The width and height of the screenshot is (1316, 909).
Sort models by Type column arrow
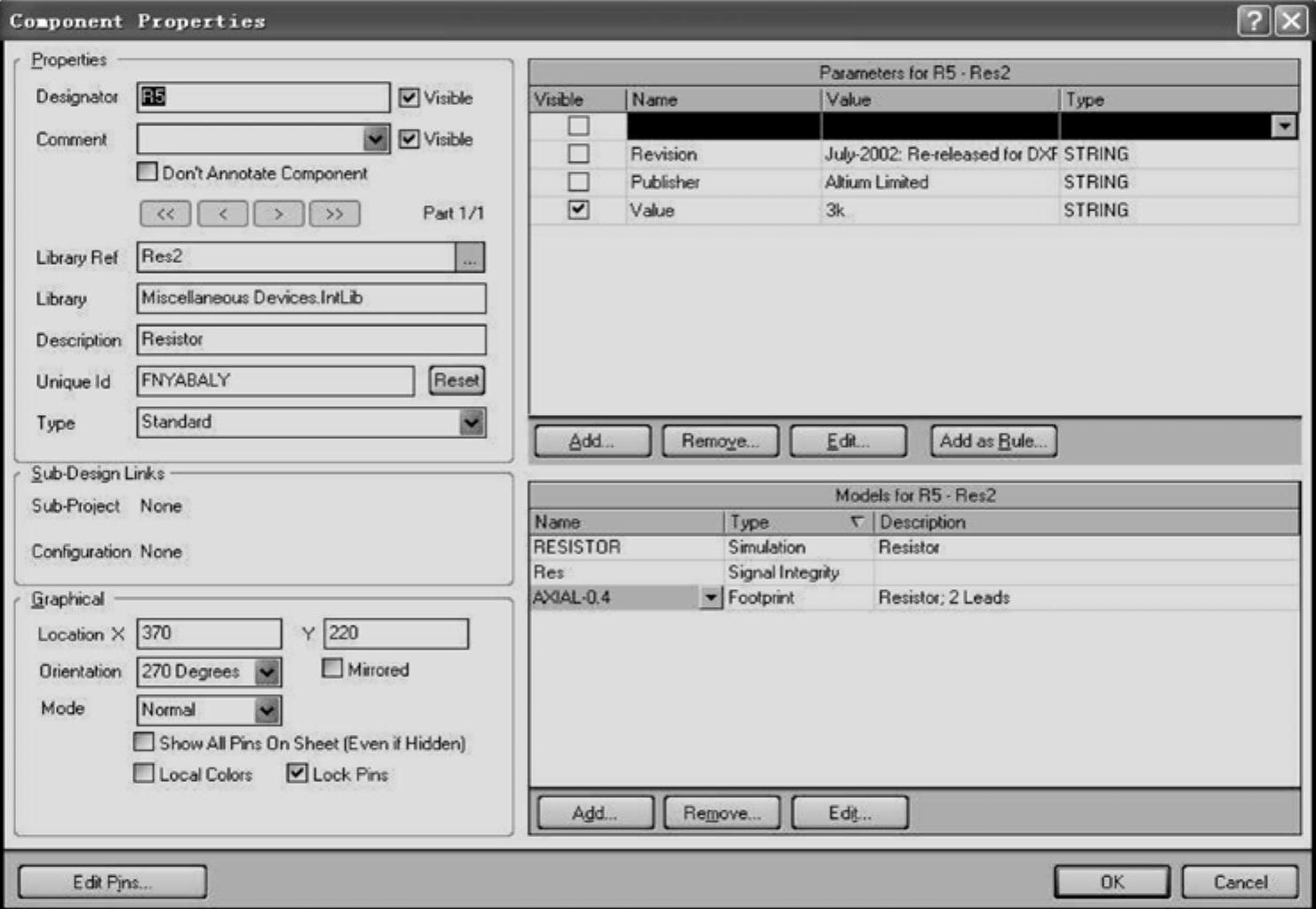(x=857, y=522)
